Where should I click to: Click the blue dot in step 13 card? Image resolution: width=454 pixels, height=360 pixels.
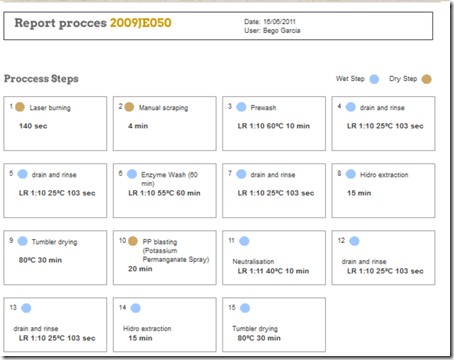[26, 308]
